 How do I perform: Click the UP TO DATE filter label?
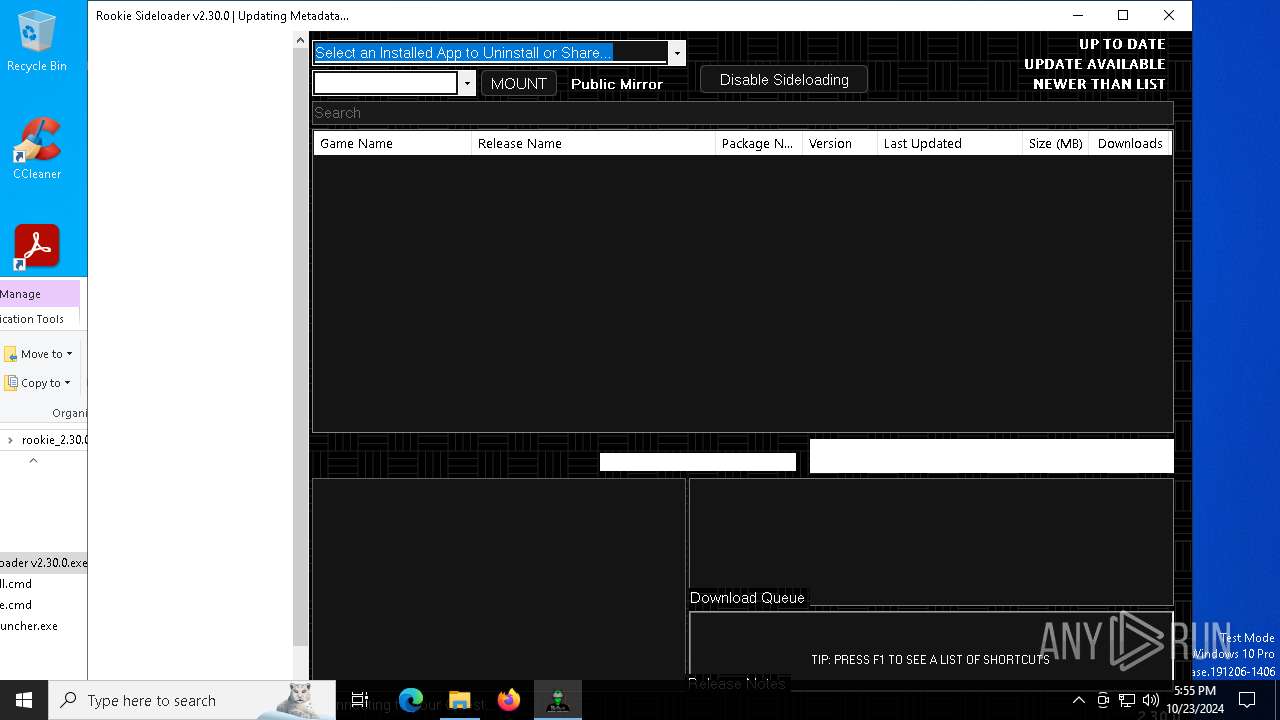coord(1122,44)
